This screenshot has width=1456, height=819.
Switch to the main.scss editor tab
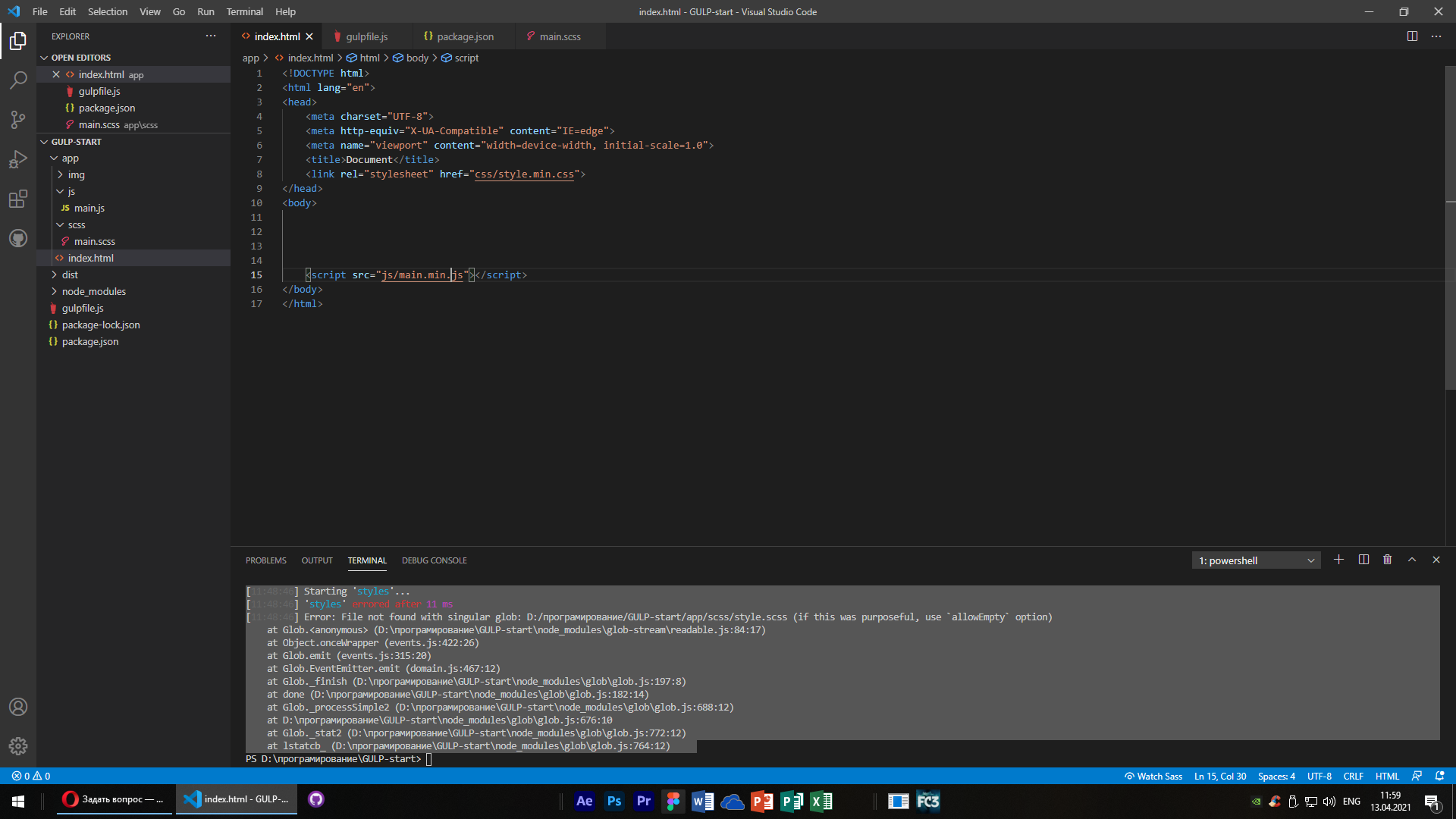point(560,36)
